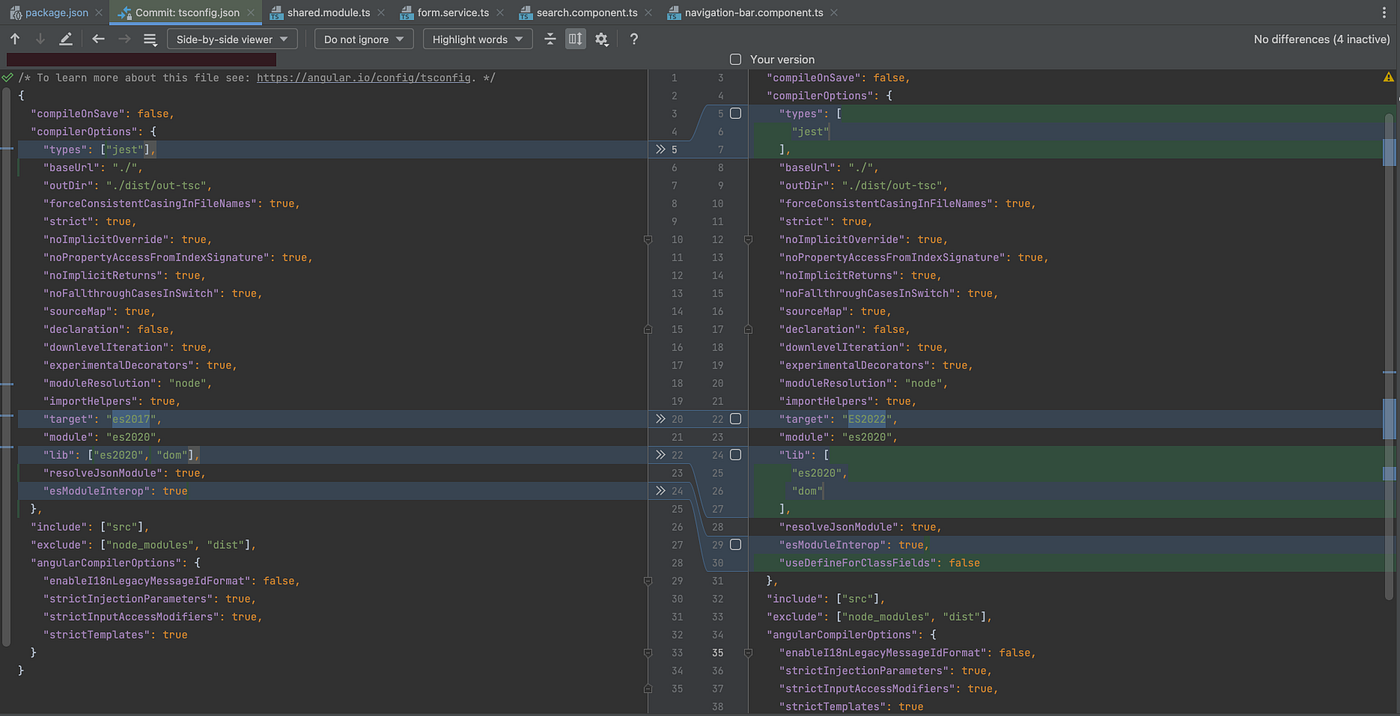Apply left change at line 20 with chevrons
The width and height of the screenshot is (1400, 716).
click(x=660, y=419)
